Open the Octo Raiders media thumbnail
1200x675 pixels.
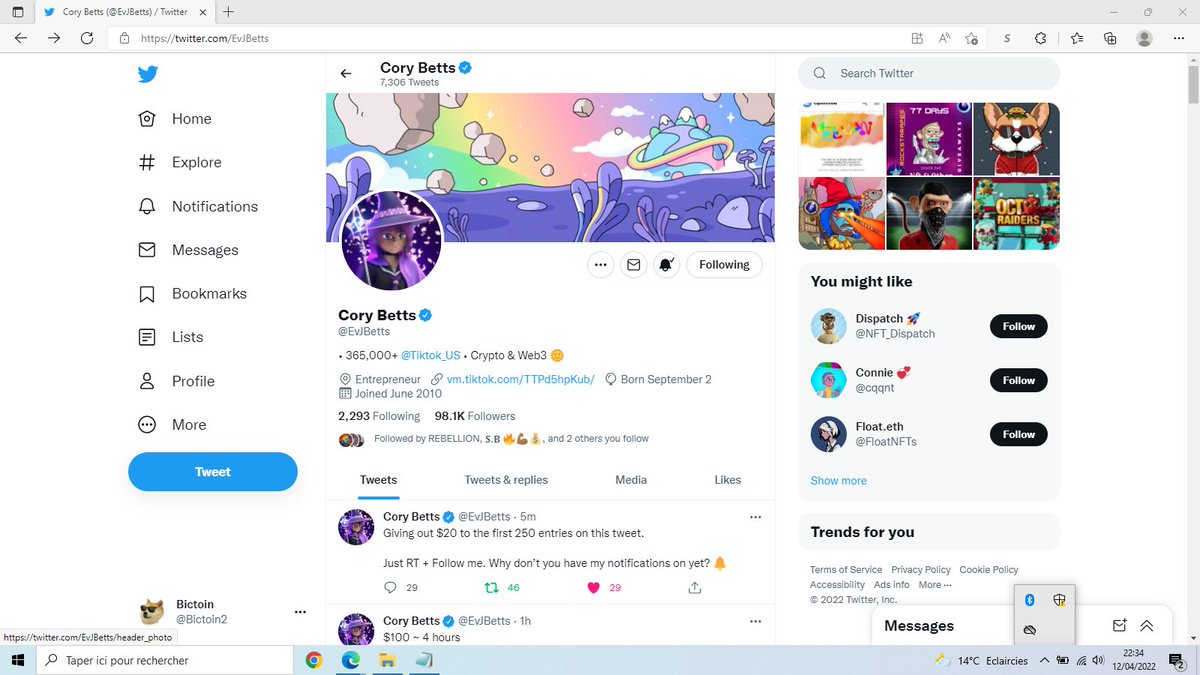click(1016, 213)
